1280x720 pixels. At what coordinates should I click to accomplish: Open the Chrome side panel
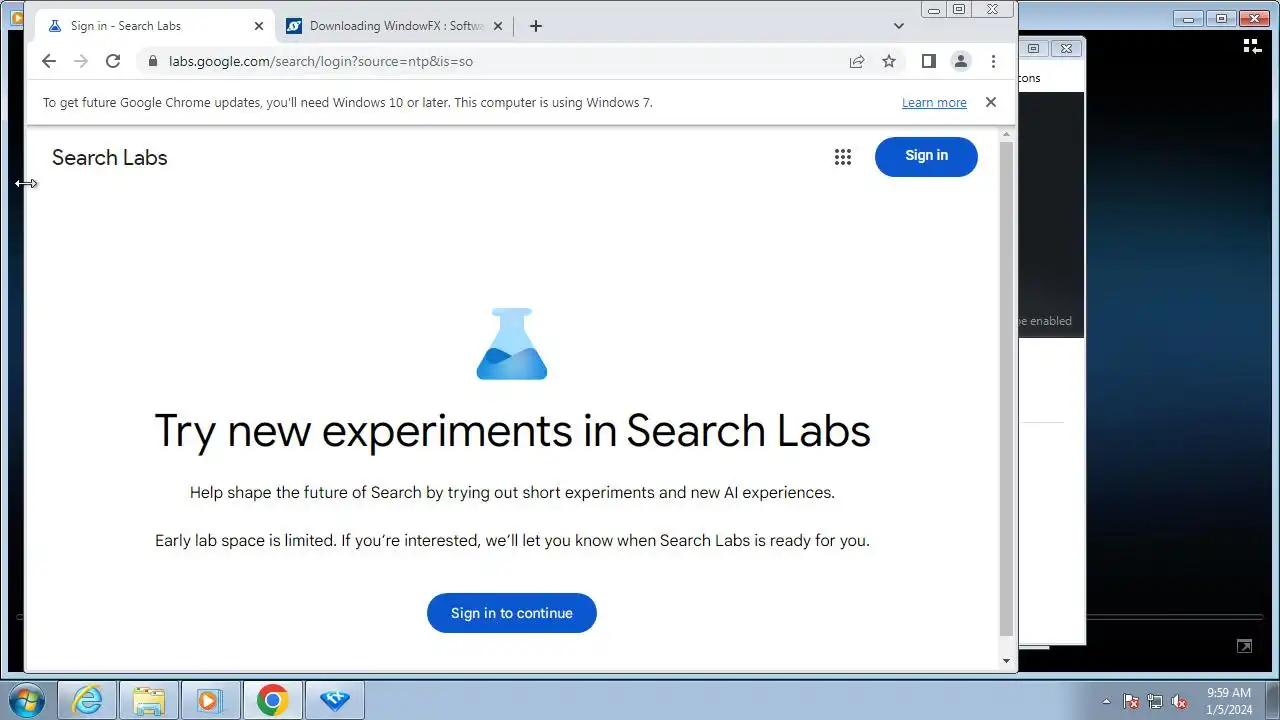point(928,61)
